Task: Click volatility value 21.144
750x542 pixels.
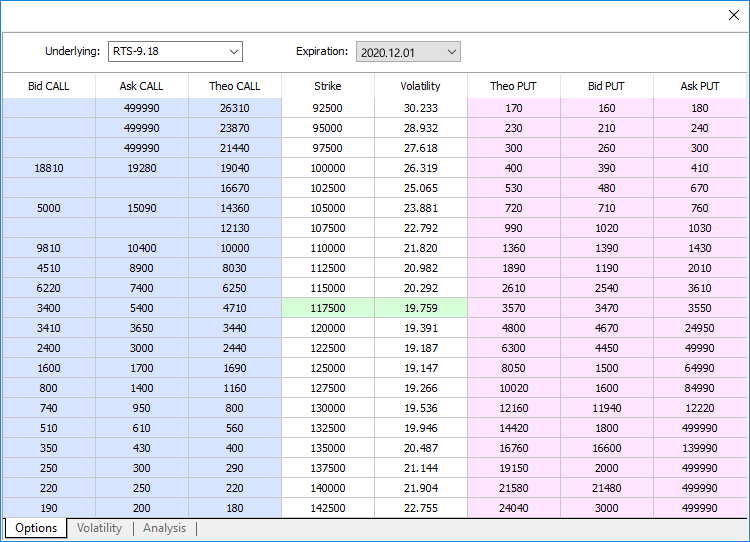Action: click(420, 468)
